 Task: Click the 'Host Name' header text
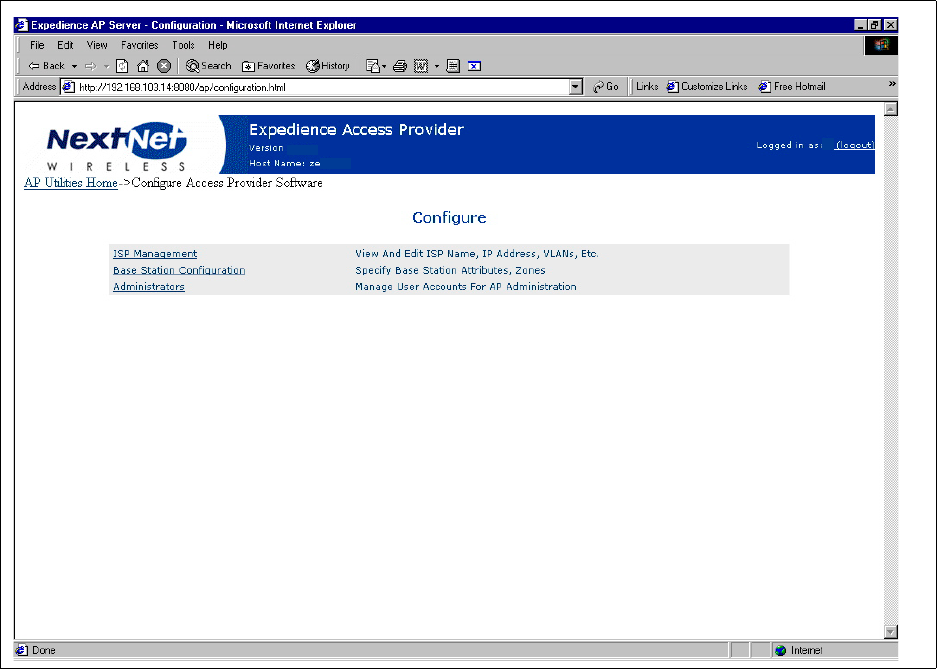285,163
